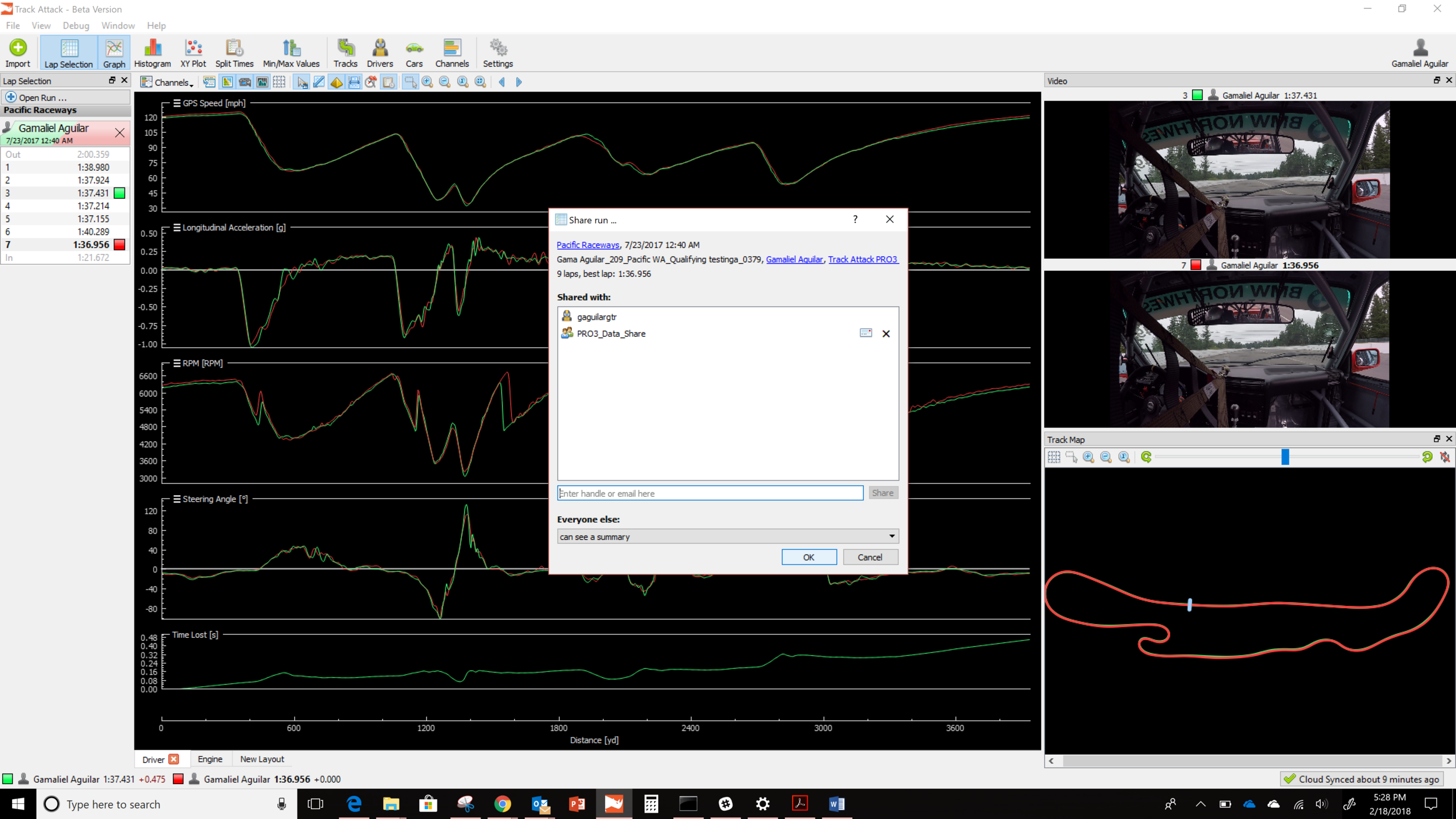The image size is (1456, 819).
Task: Switch to the New Layout tab
Action: (x=262, y=759)
